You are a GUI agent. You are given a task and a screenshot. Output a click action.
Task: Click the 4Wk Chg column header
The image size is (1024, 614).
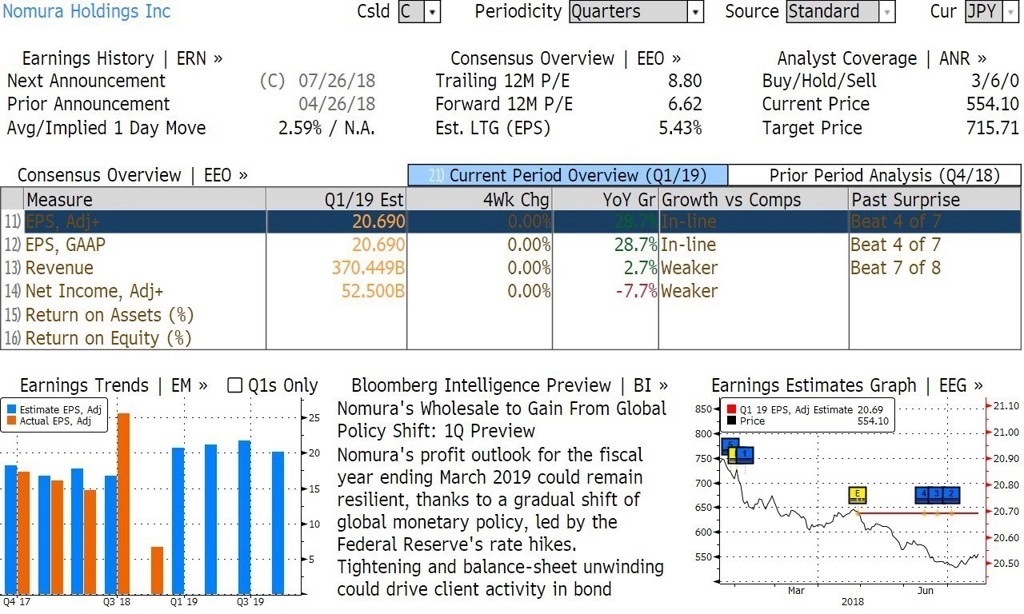click(479, 199)
